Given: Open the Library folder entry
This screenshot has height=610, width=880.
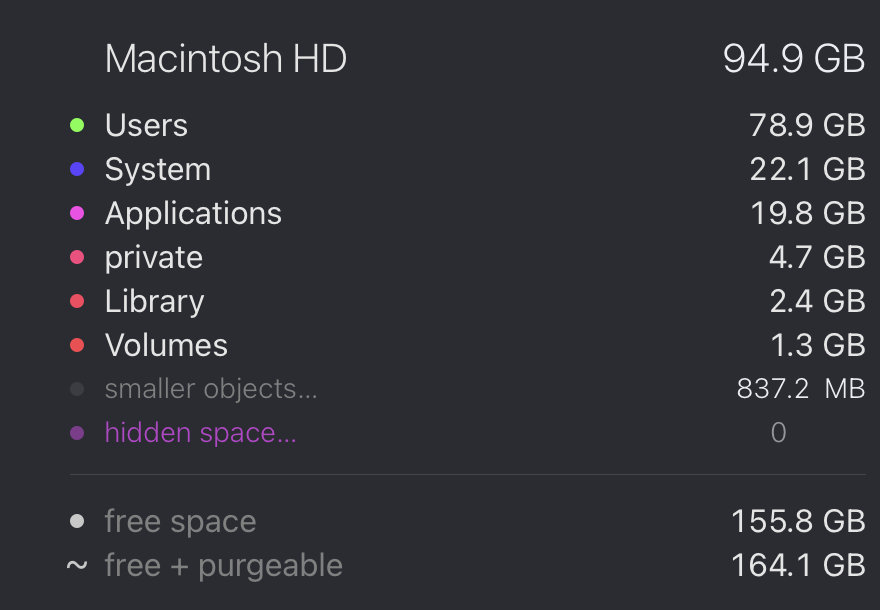Looking at the screenshot, I should (x=154, y=302).
